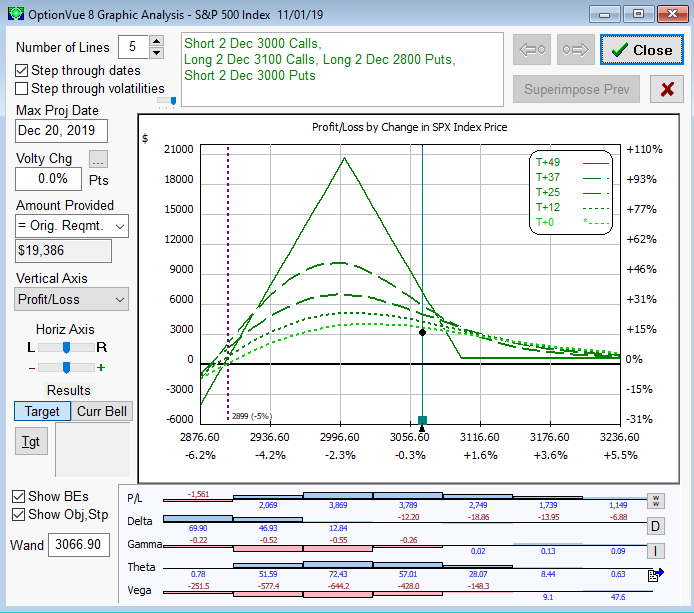The height and width of the screenshot is (613, 694).
Task: Select the Target results tab
Action: pos(42,411)
